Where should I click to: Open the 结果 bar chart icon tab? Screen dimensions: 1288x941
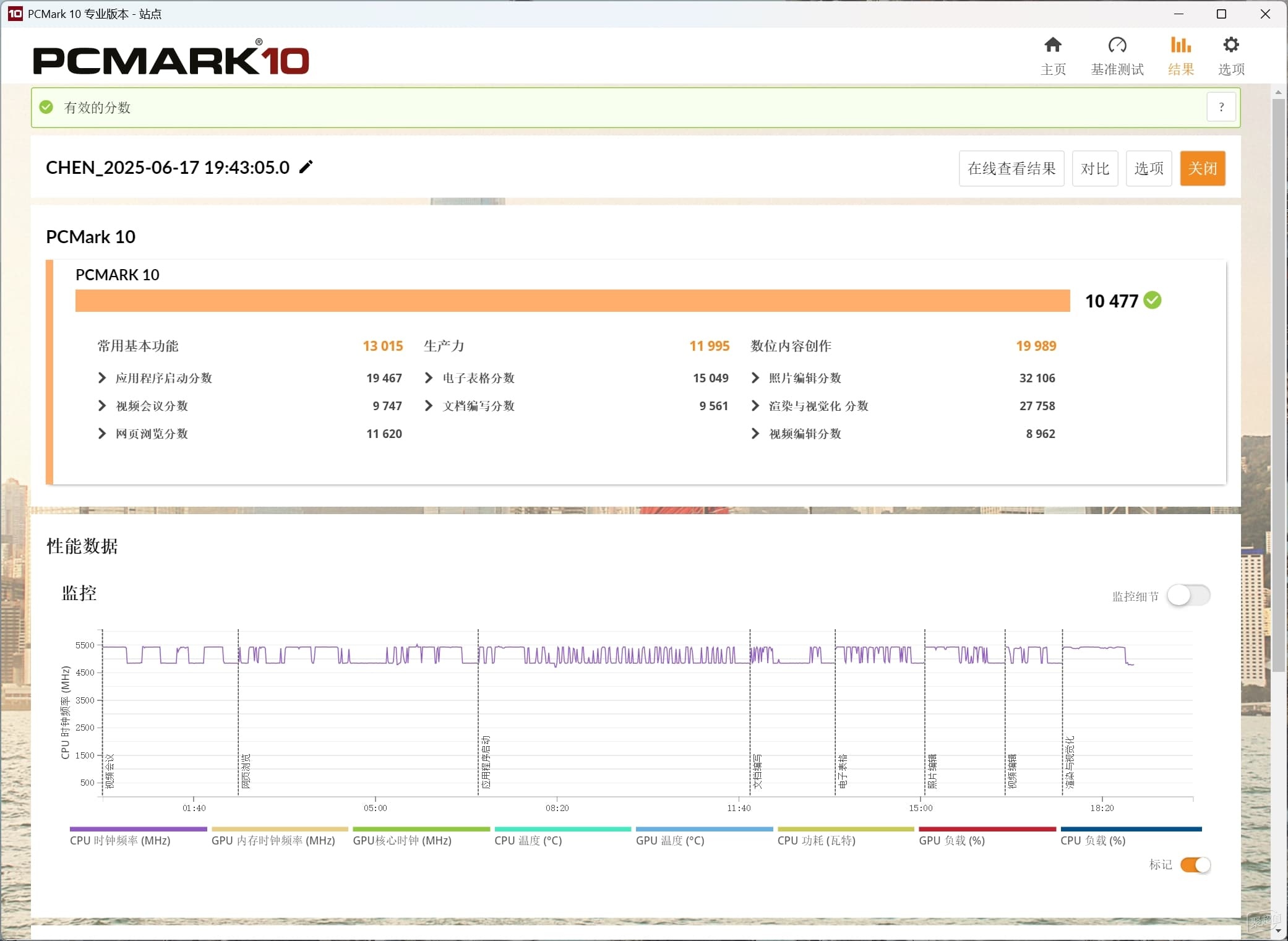click(x=1180, y=56)
